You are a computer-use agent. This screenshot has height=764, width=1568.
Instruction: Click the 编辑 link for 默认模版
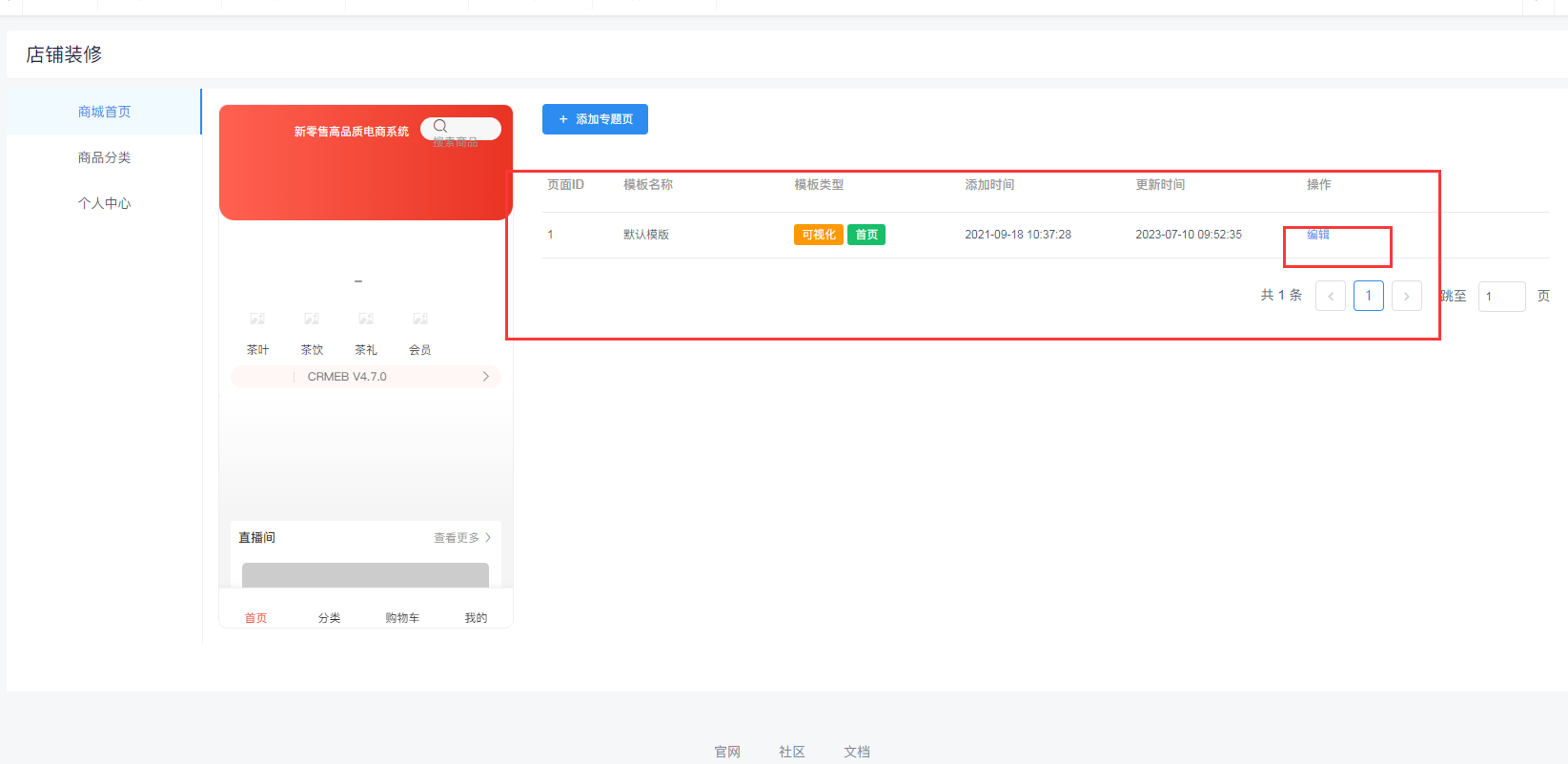click(1317, 235)
